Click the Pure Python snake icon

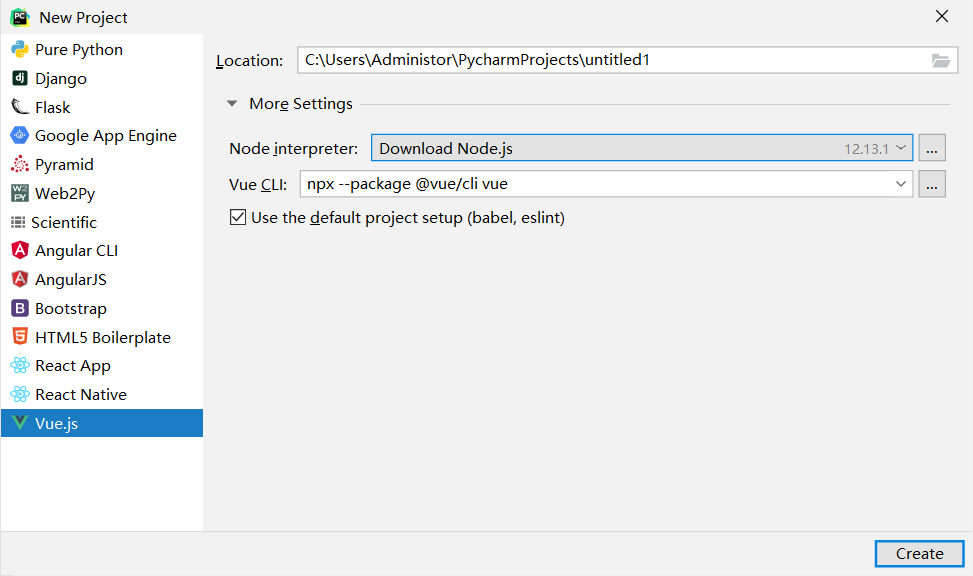[20, 50]
